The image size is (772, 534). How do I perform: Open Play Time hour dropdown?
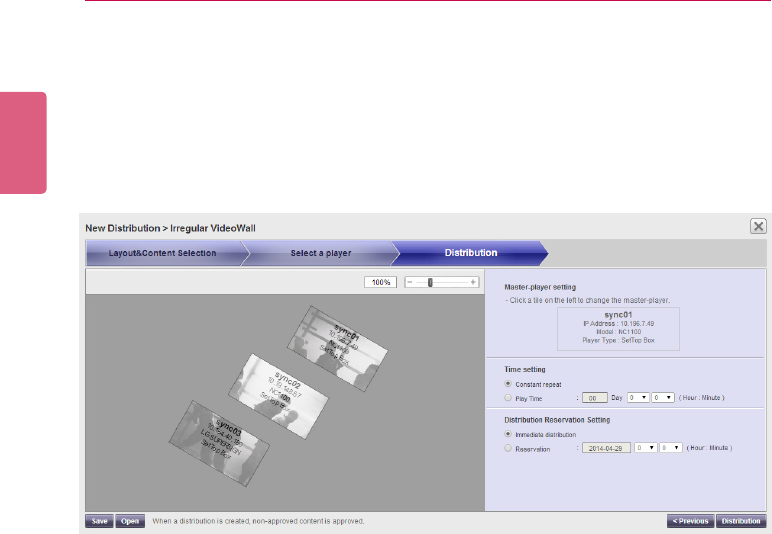click(x=638, y=397)
